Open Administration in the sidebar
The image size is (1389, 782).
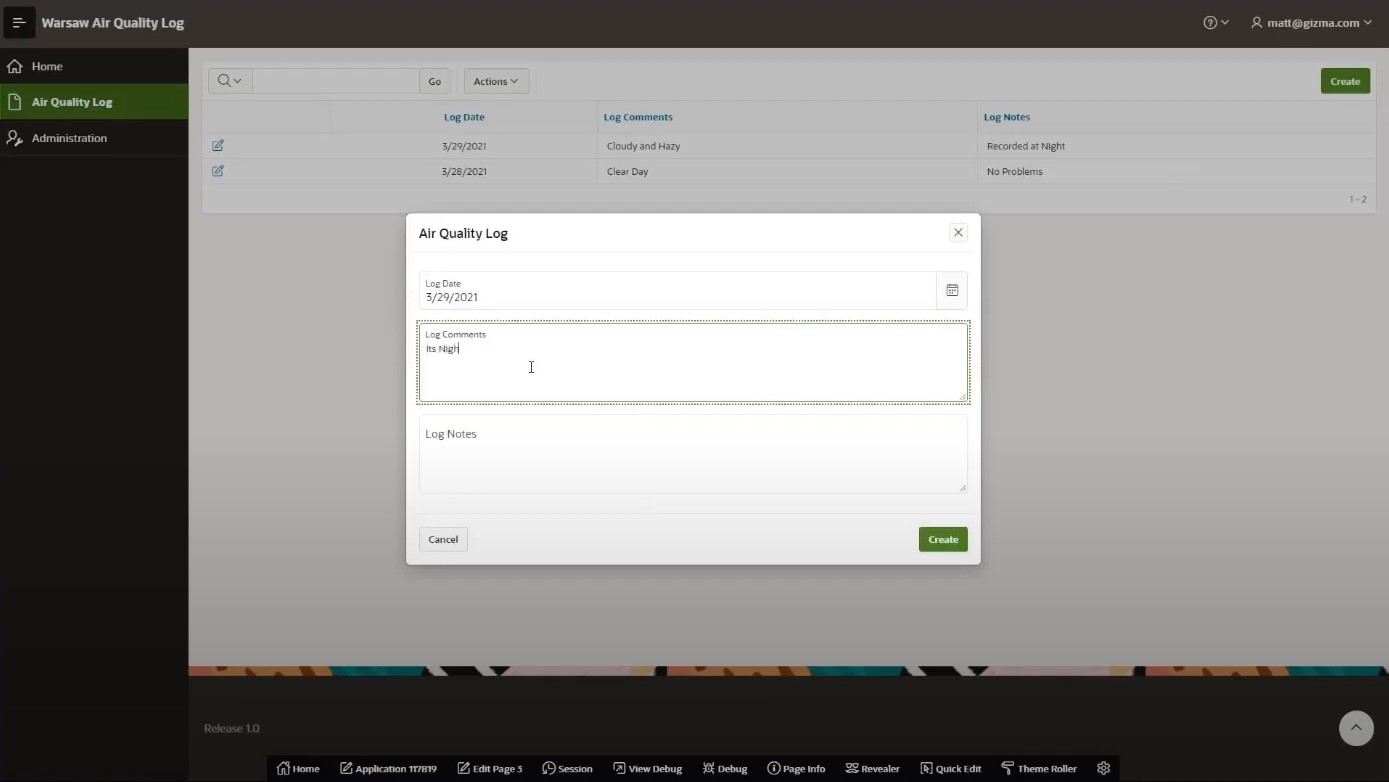[x=94, y=138]
